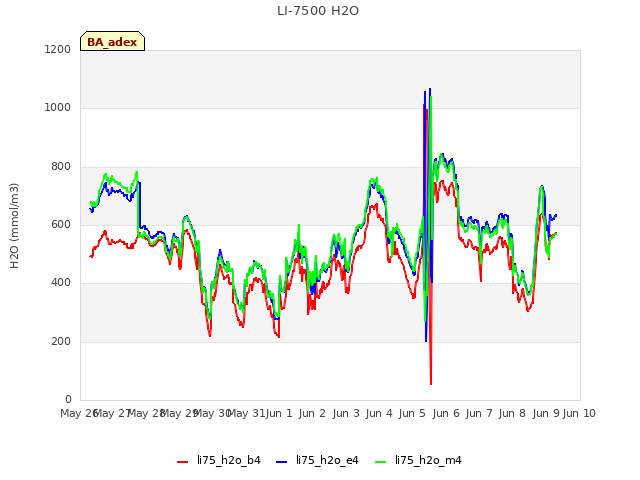This screenshot has width=640, height=480.
Task: Click the y-axis label 0
Action: pos(68,399)
